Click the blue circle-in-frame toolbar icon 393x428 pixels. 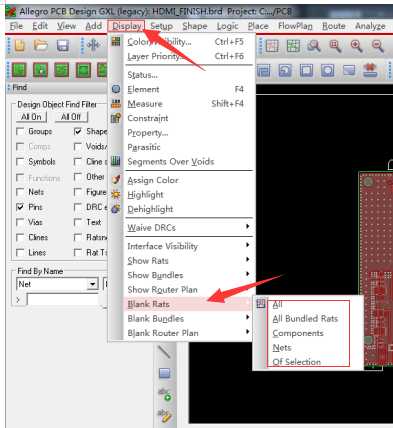(x=328, y=70)
